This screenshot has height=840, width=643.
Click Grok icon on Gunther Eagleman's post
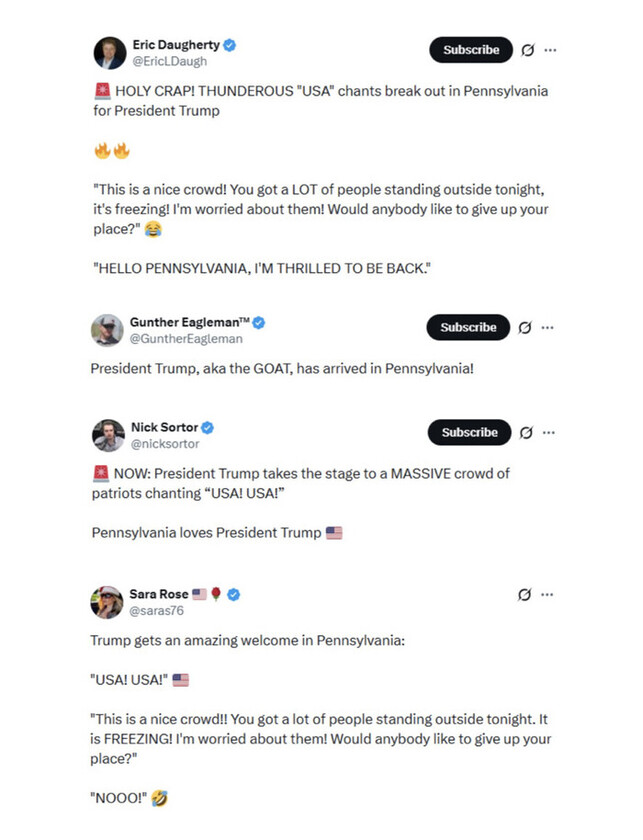pos(525,327)
